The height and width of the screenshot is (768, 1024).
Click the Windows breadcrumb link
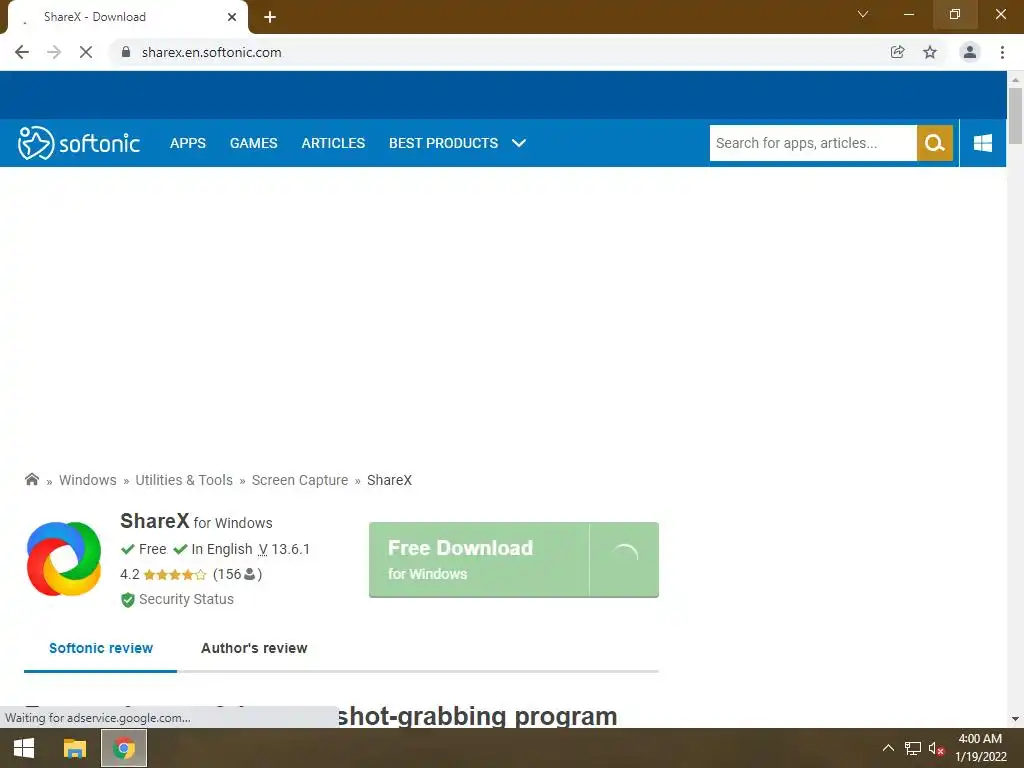88,480
